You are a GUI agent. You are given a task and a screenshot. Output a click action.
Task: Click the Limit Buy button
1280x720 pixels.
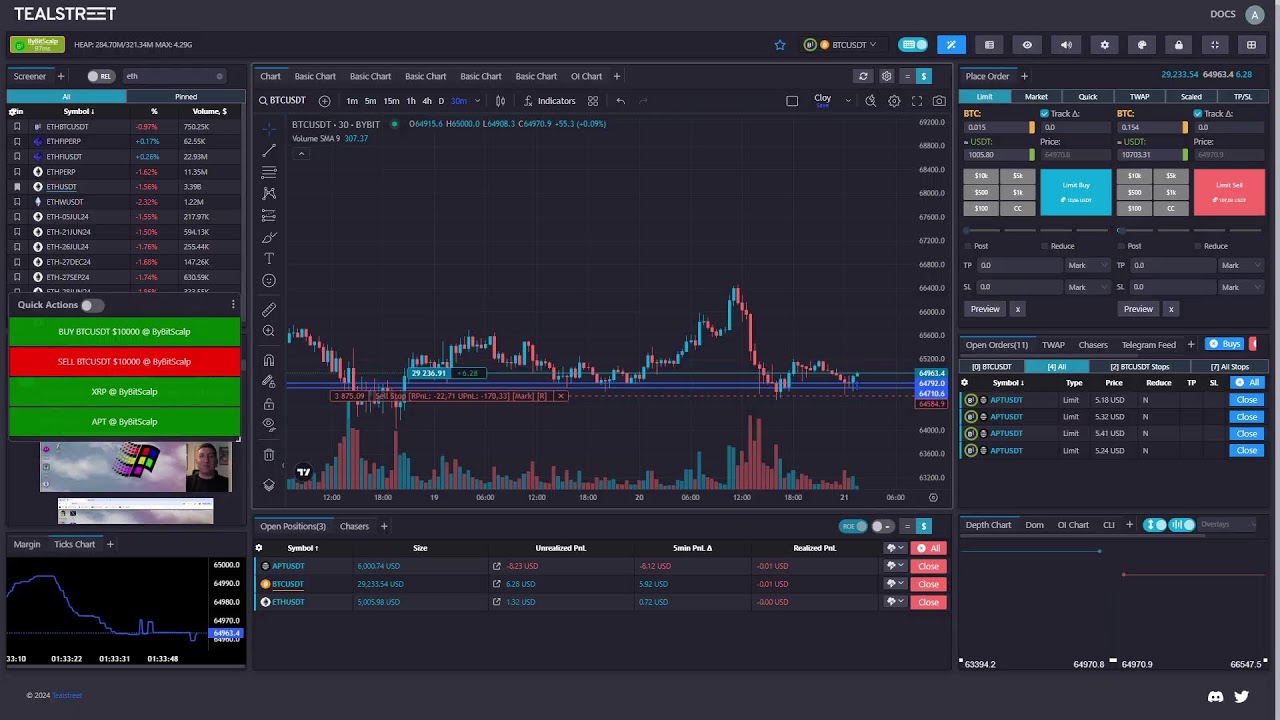click(x=1075, y=192)
